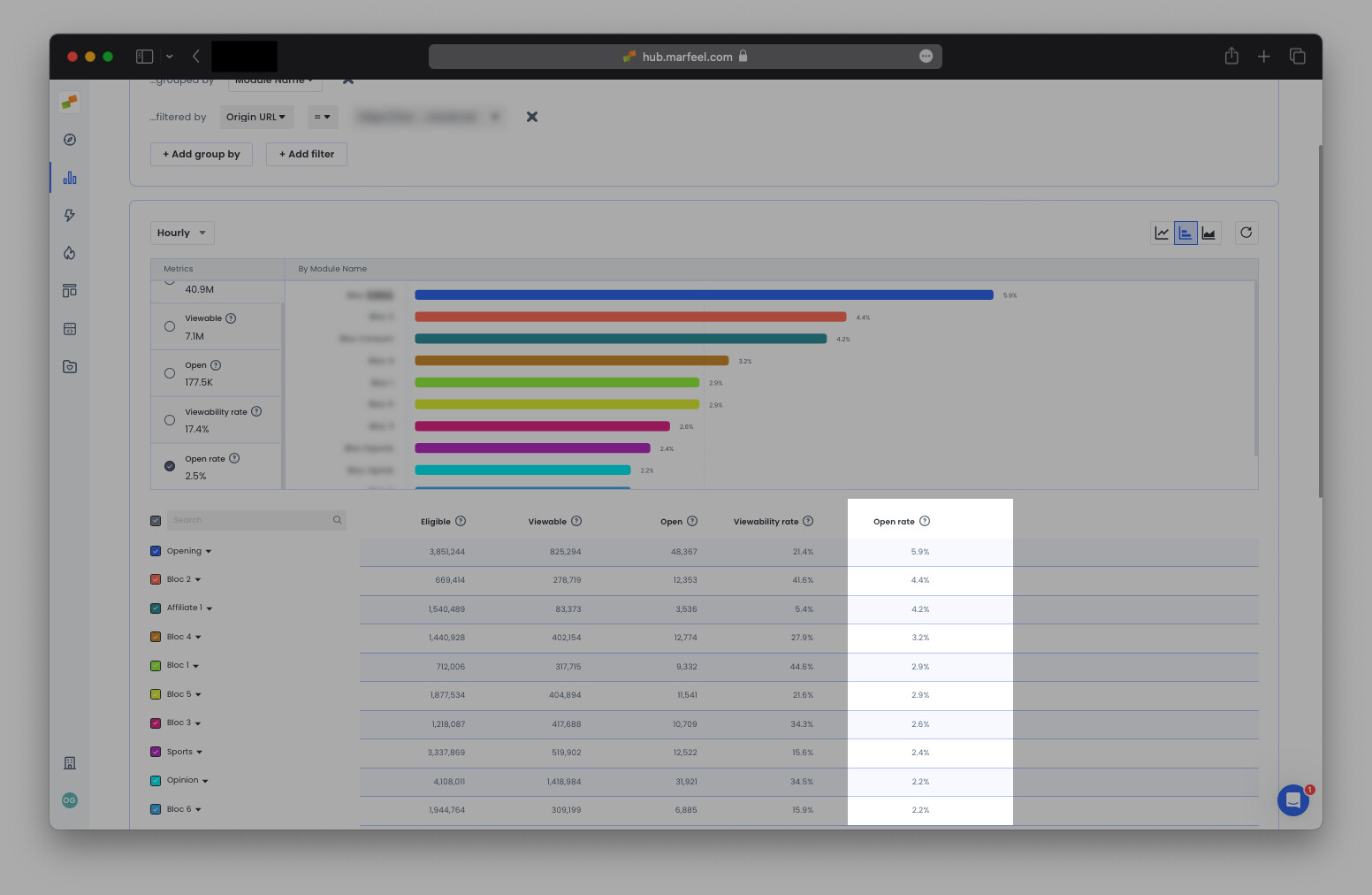Switch visualization to area chart
The image size is (1372, 895).
[x=1208, y=233]
